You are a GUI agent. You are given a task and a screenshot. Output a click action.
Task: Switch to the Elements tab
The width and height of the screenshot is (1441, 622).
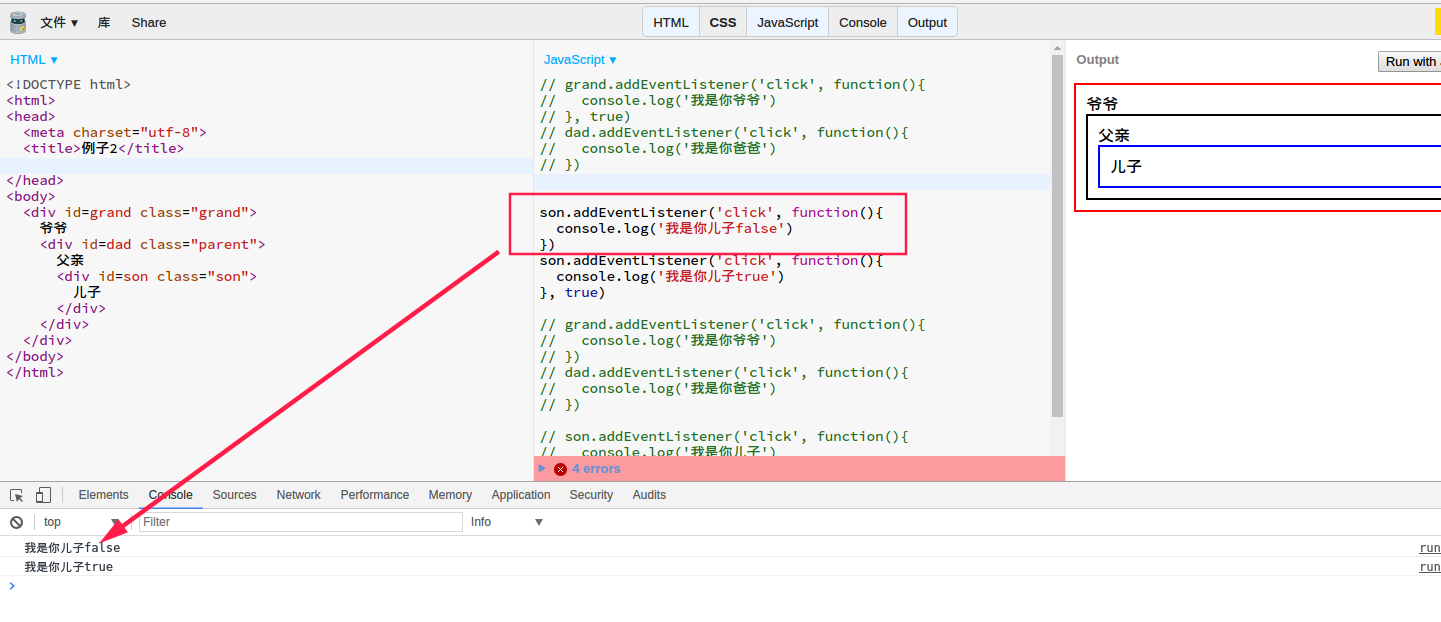pos(103,495)
